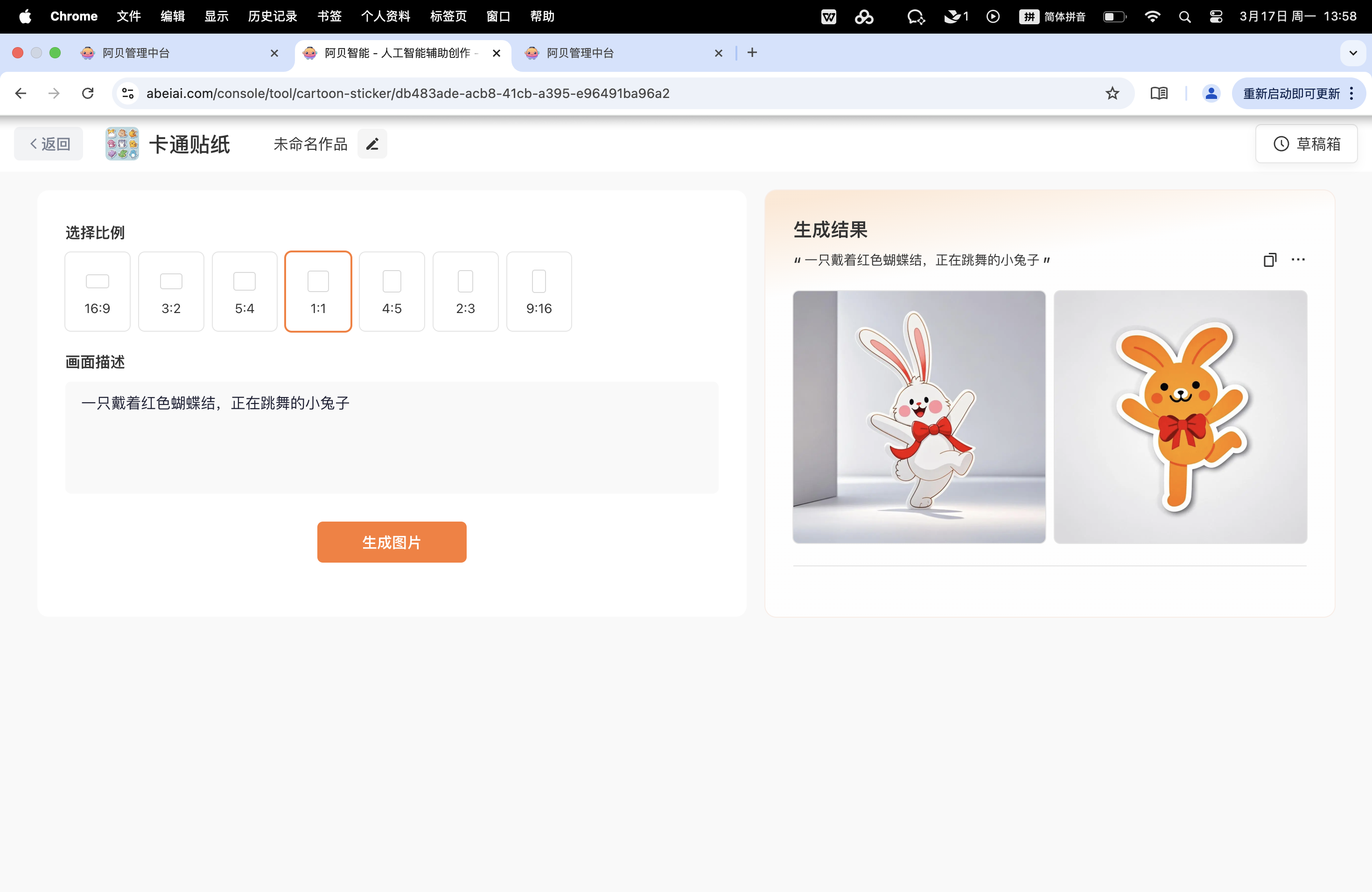Viewport: 1372px width, 892px height.
Task: Open the 书签 menu in the menu bar
Action: 329,17
